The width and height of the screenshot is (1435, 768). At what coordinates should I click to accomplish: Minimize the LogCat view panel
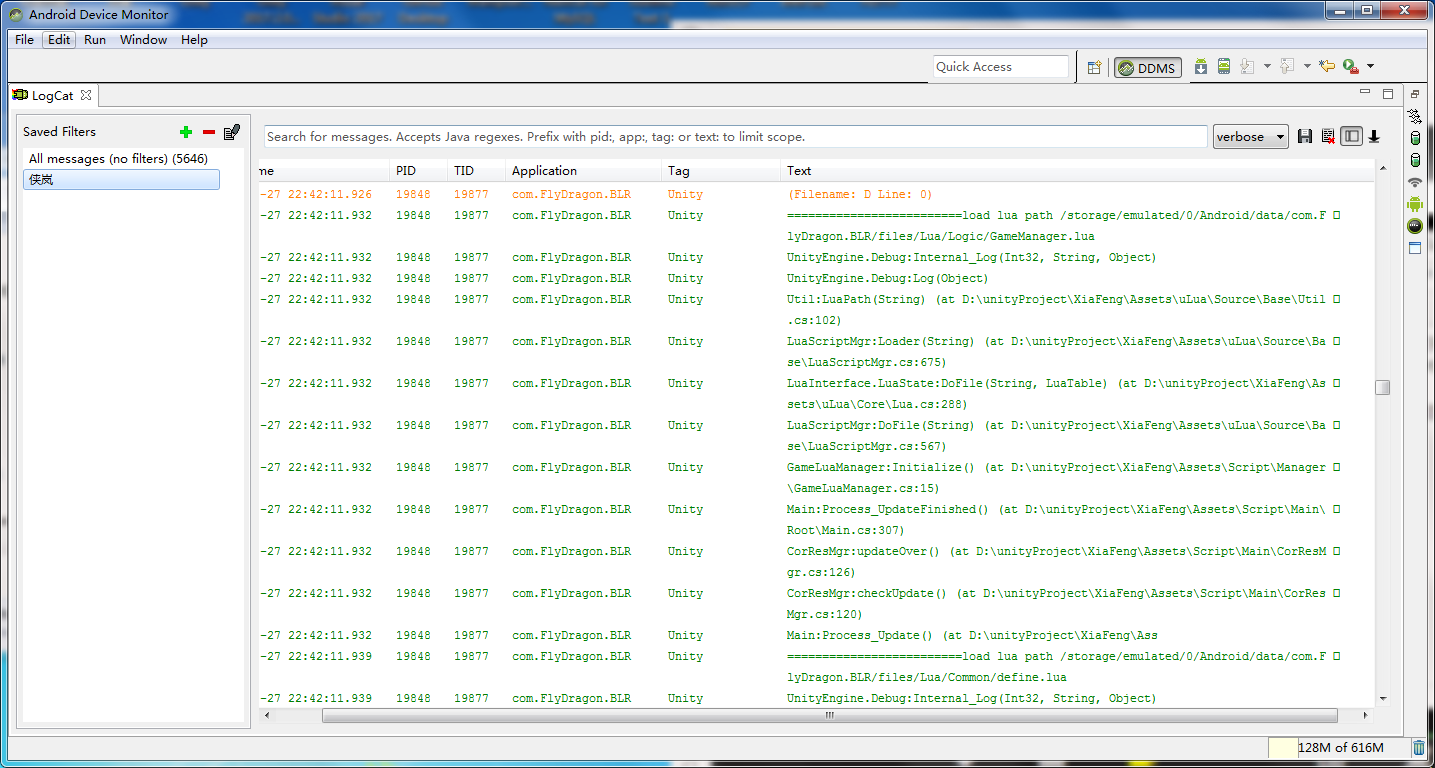click(x=1365, y=93)
